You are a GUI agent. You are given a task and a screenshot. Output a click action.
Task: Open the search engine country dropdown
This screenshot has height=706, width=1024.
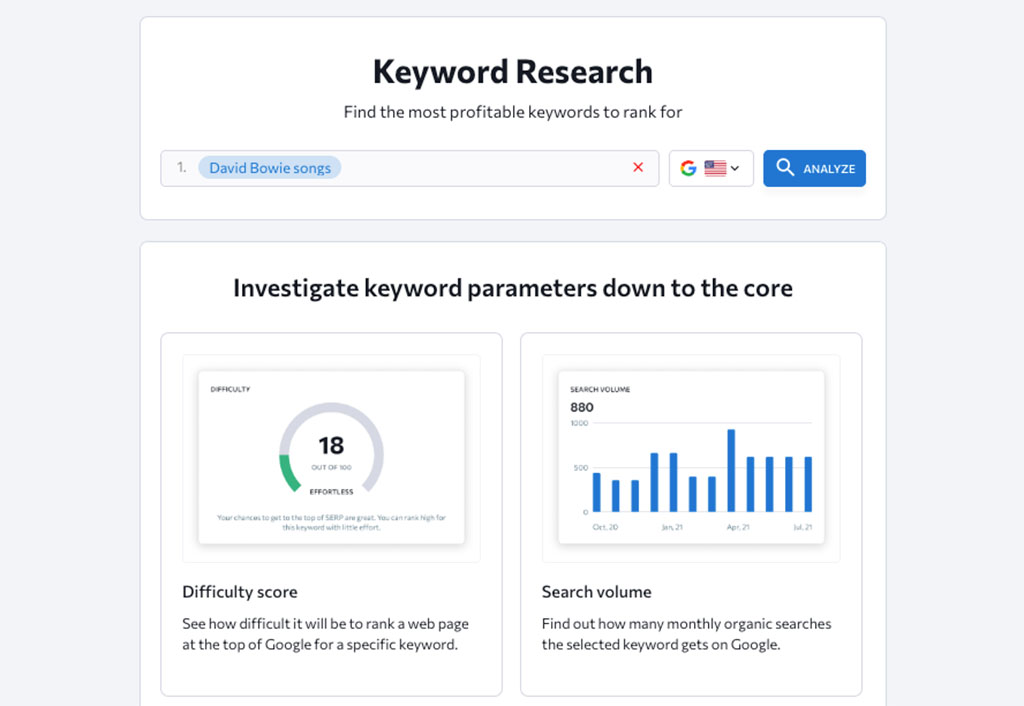pyautogui.click(x=711, y=168)
